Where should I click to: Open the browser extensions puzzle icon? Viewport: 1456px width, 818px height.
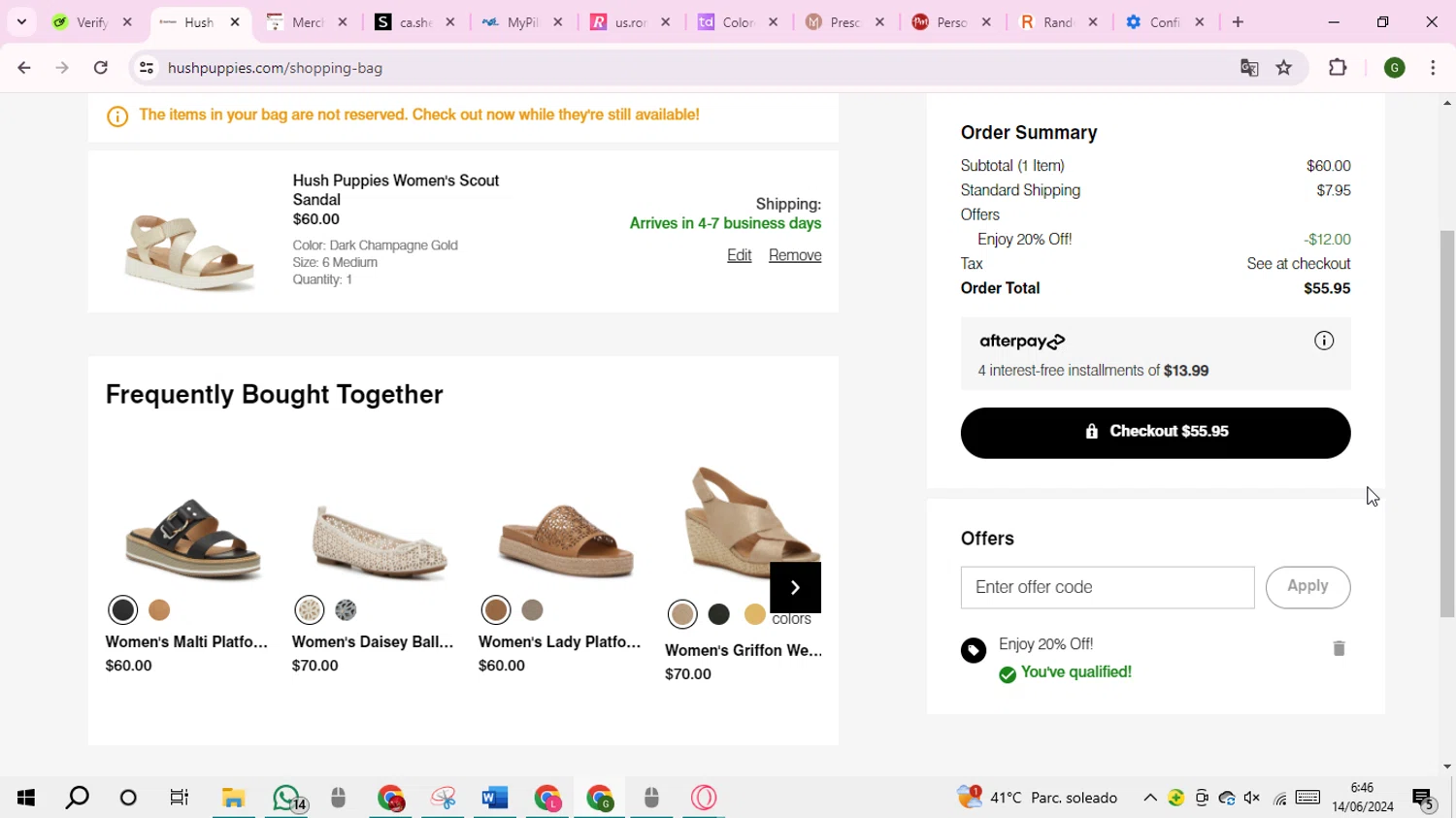click(1338, 68)
